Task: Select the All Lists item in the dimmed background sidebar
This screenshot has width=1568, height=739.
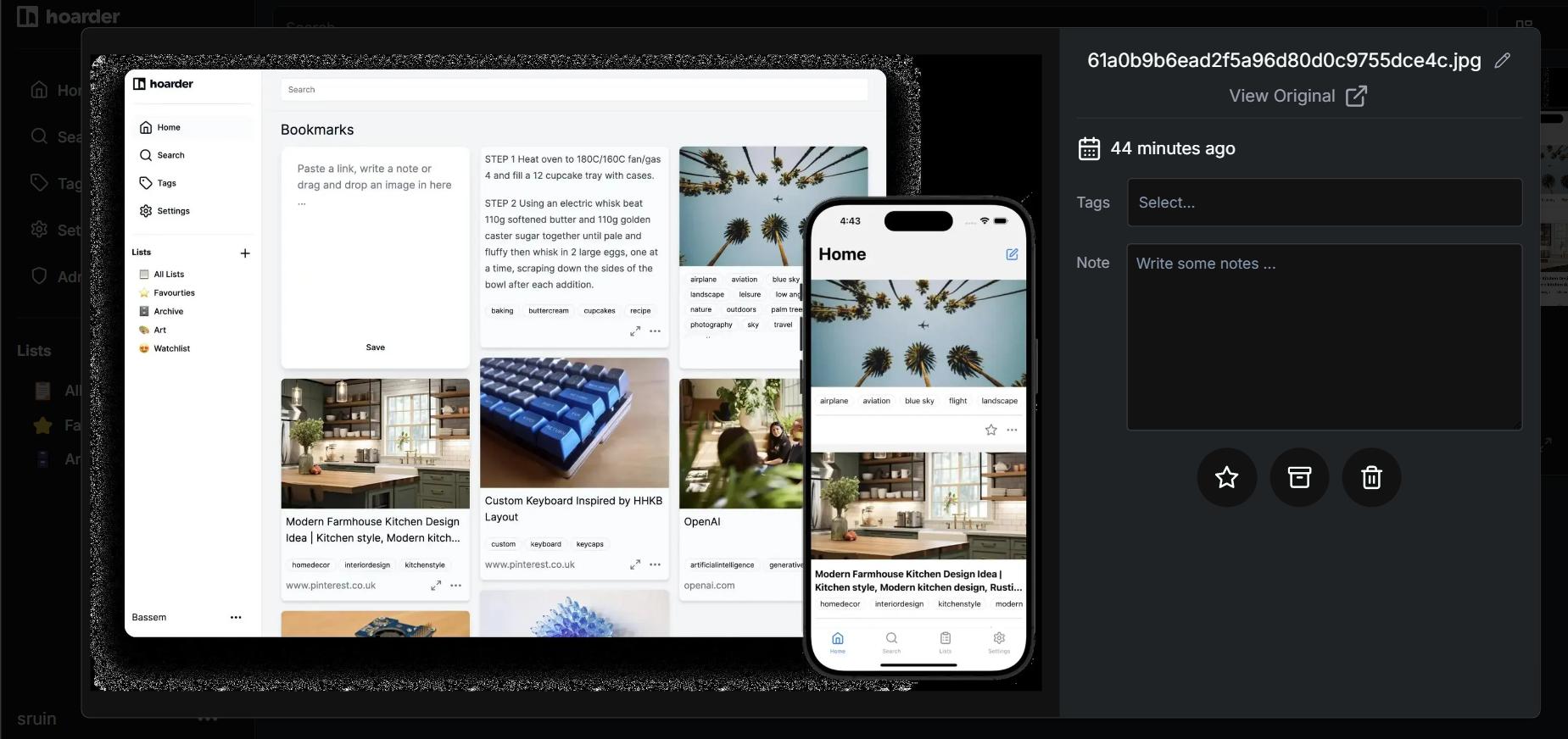Action: [x=42, y=391]
